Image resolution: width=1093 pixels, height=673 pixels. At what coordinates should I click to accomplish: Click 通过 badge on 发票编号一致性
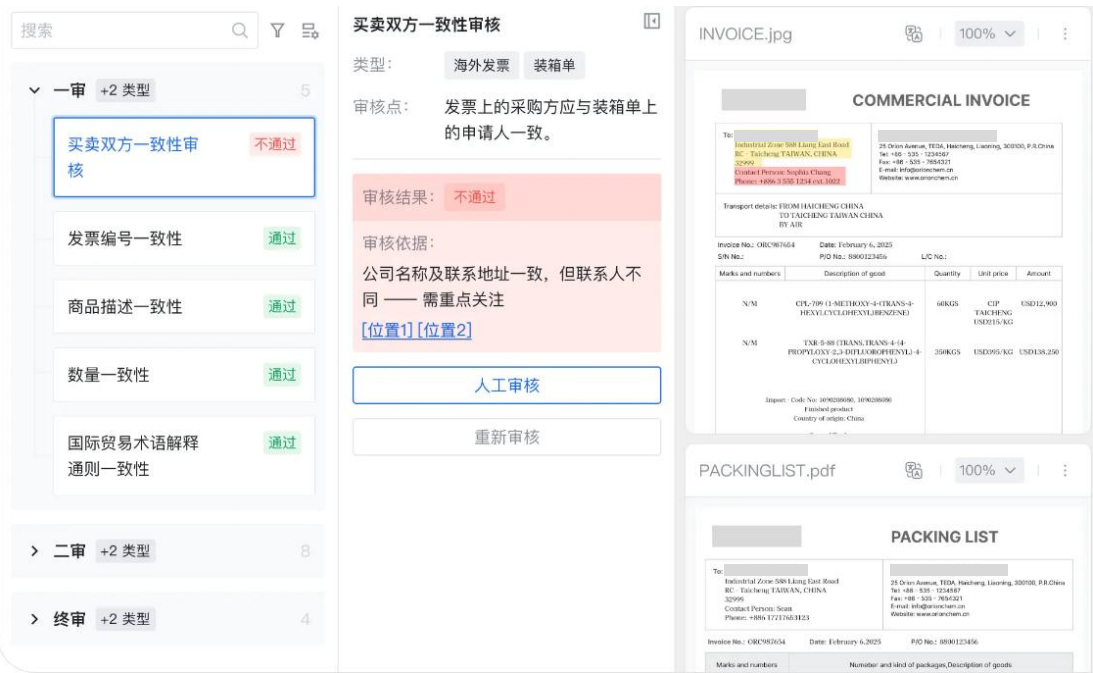pos(282,239)
